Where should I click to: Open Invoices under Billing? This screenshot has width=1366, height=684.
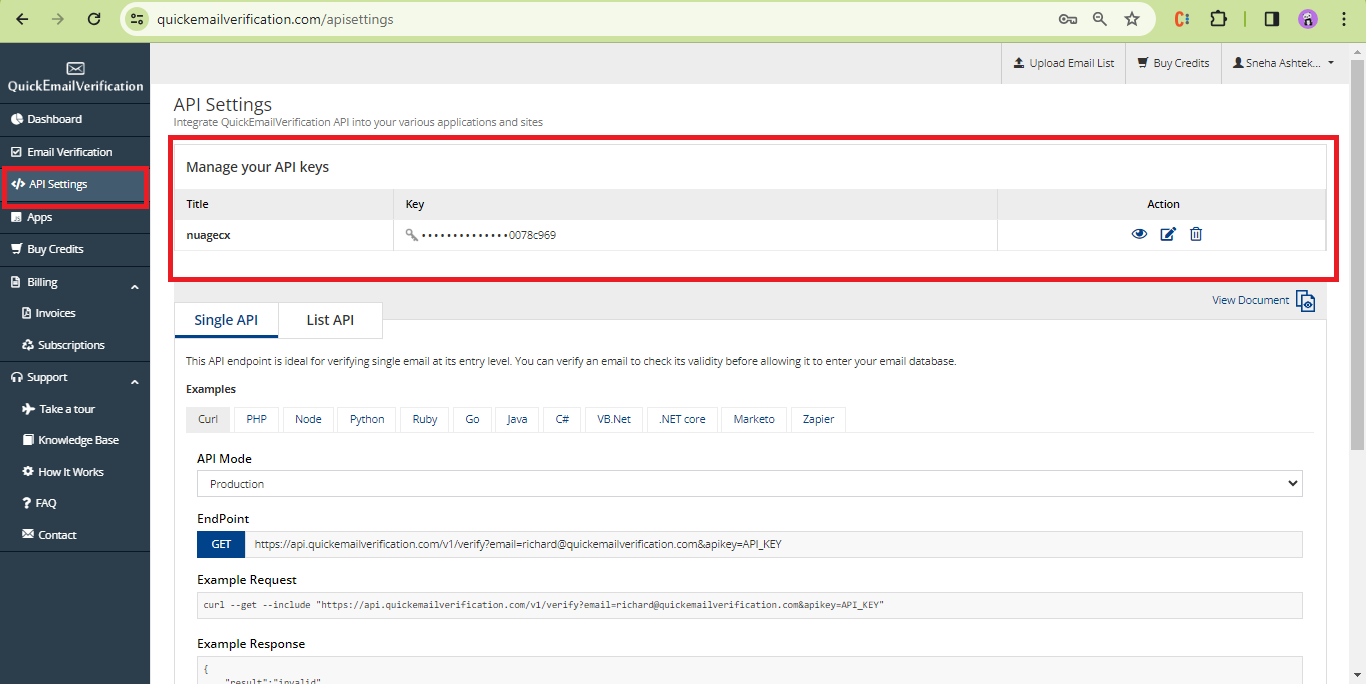click(x=75, y=313)
